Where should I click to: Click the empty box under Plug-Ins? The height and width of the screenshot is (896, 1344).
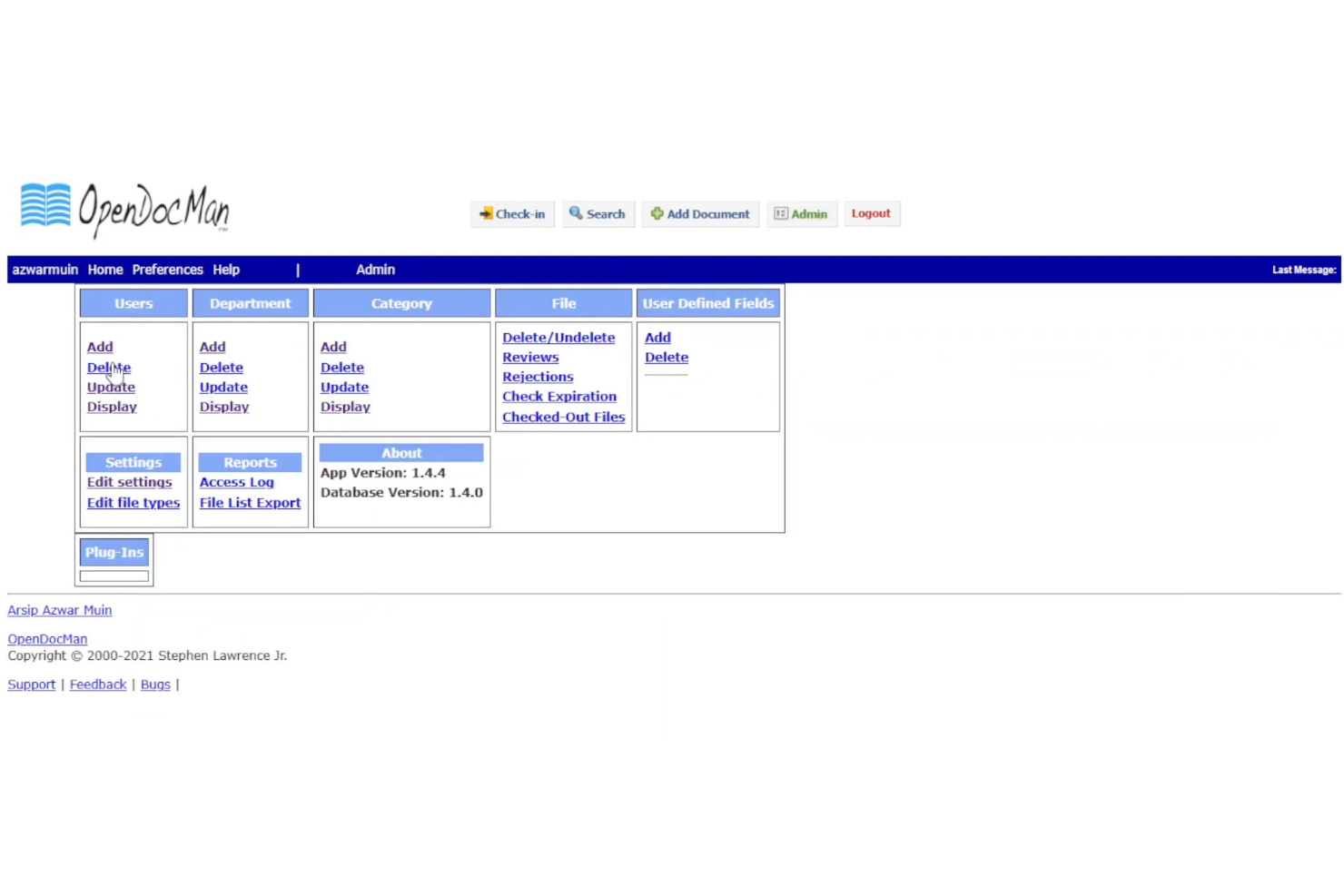[x=114, y=575]
